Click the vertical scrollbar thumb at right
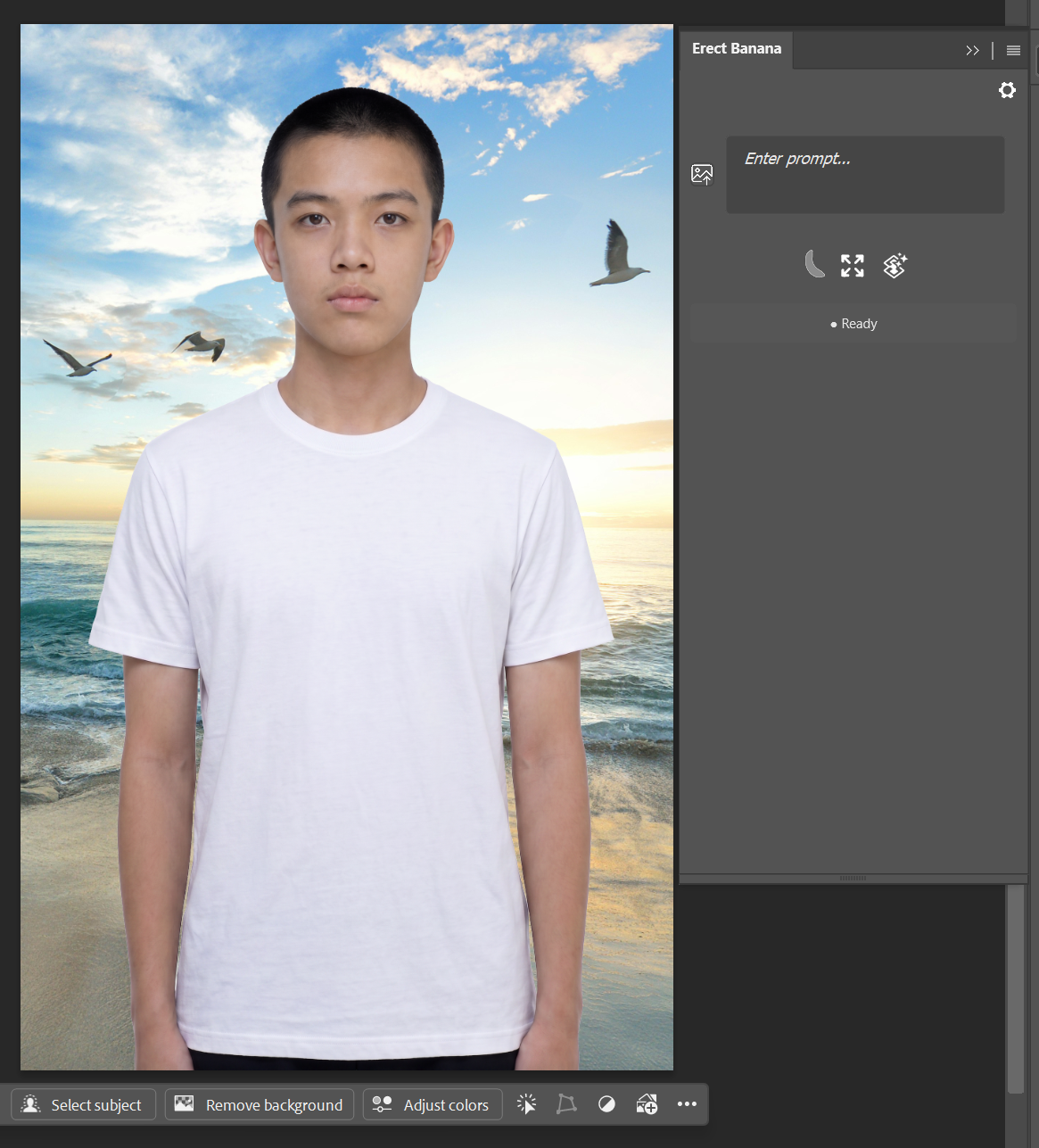The image size is (1039, 1148). coord(1016,988)
